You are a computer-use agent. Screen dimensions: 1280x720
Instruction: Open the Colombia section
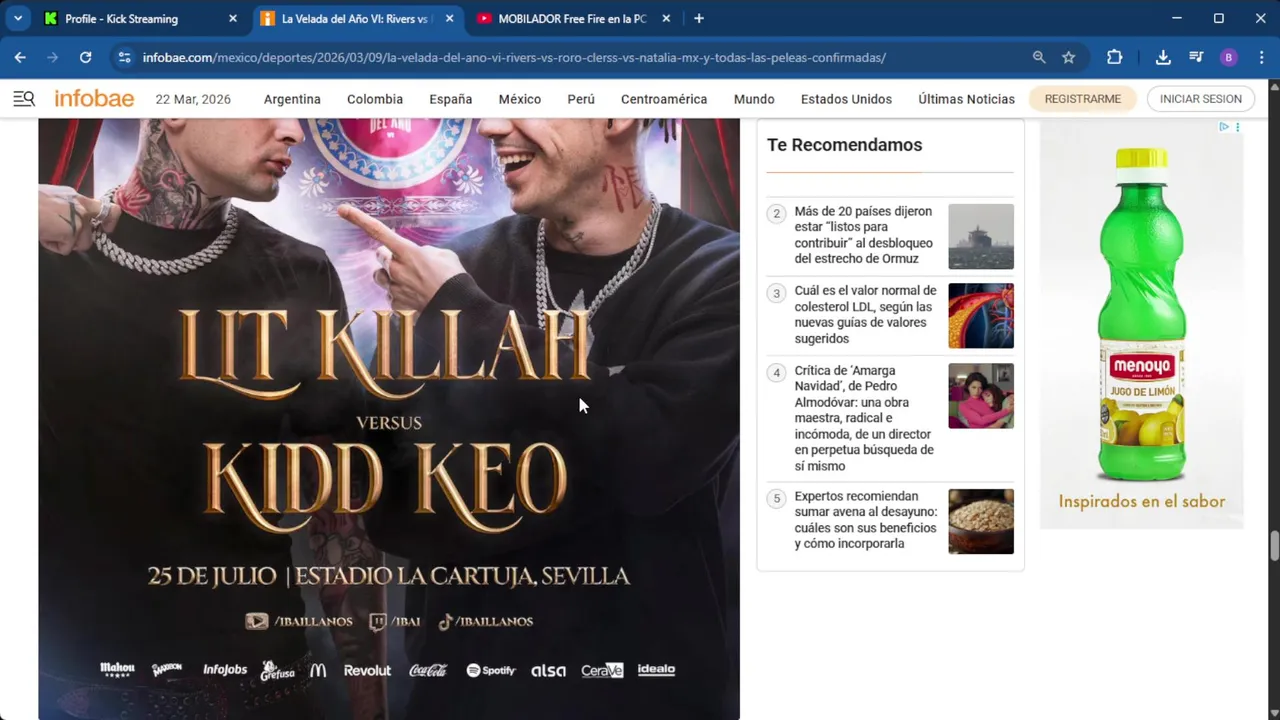pyautogui.click(x=375, y=99)
